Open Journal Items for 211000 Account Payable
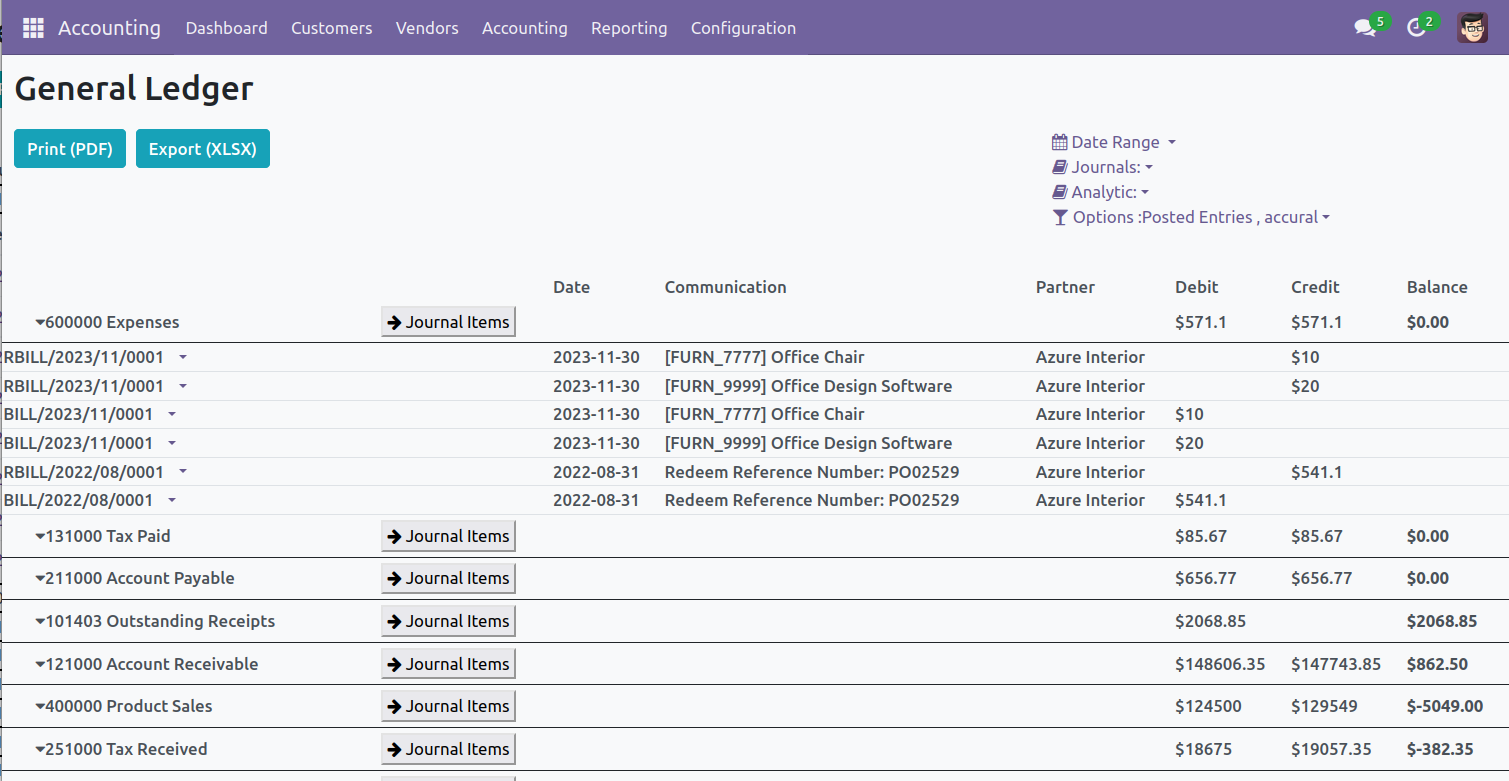This screenshot has height=781, width=1509. (x=448, y=578)
